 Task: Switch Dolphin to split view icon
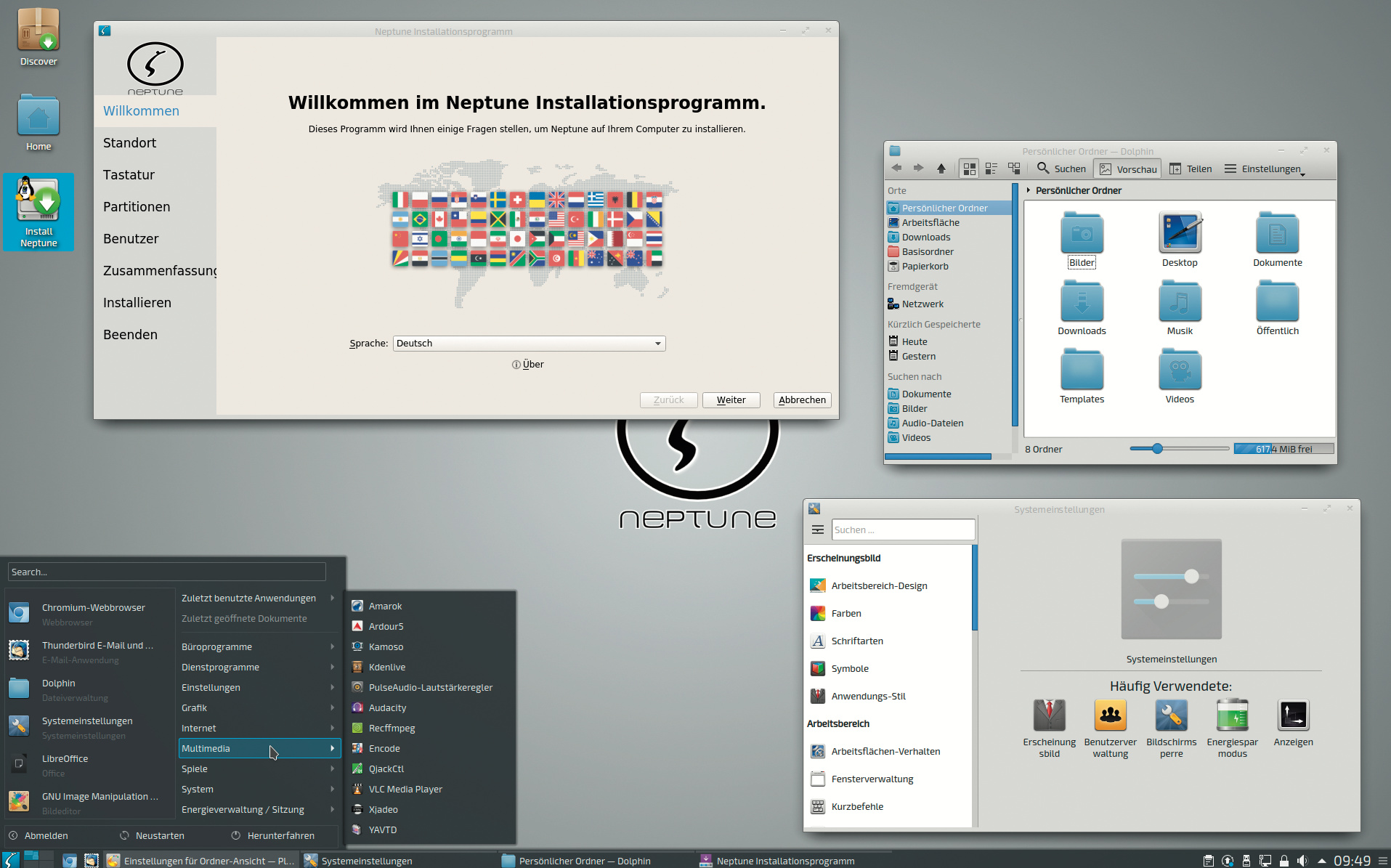pyautogui.click(x=1014, y=169)
